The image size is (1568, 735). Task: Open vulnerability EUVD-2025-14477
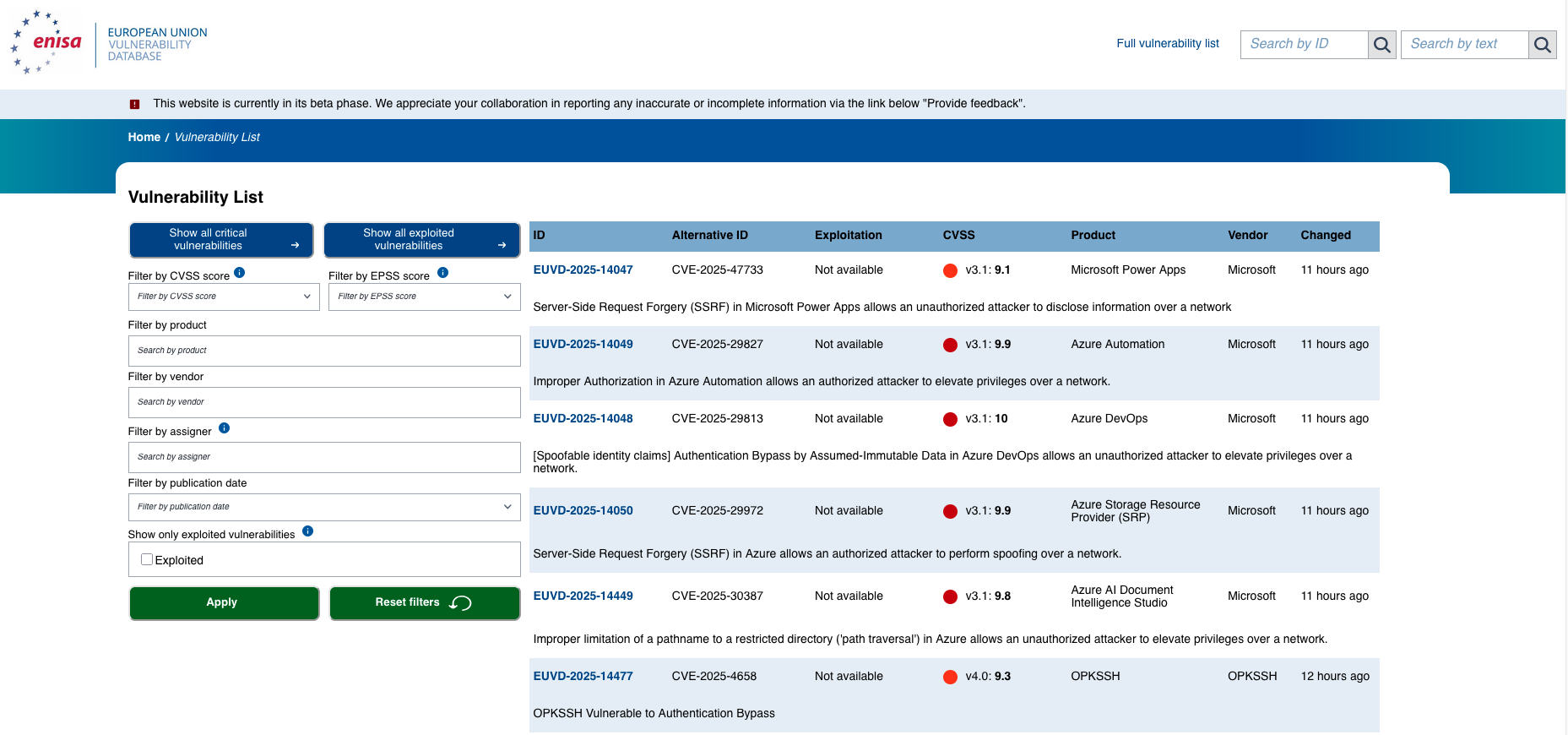click(x=583, y=677)
